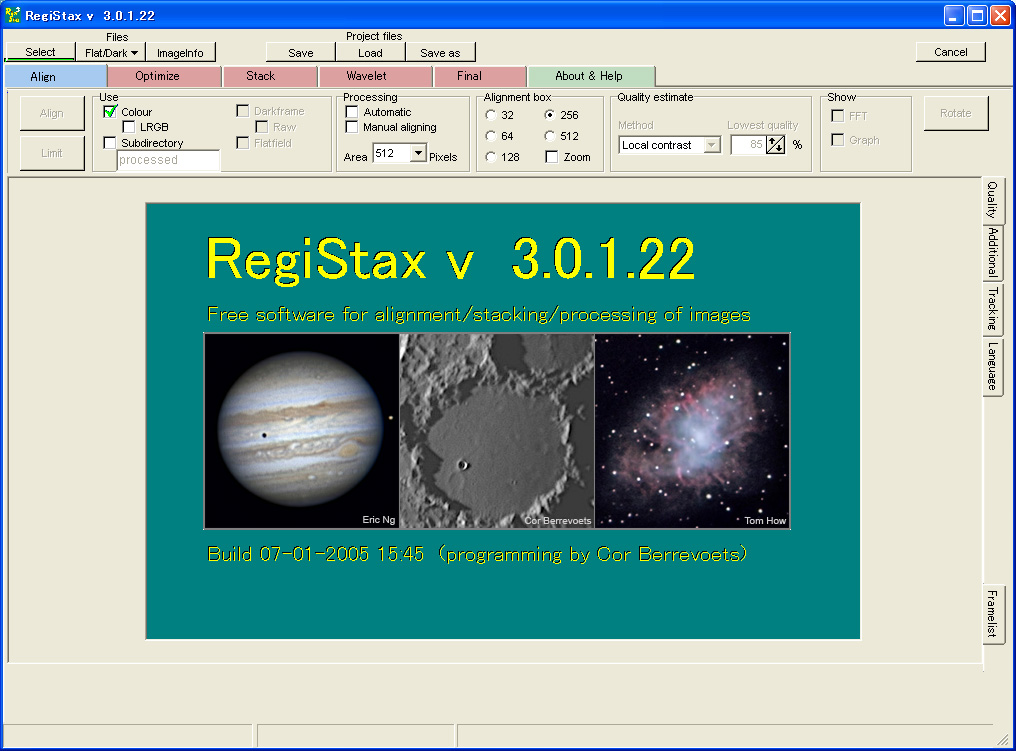Enable Automatic processing checkbox
The width and height of the screenshot is (1016, 751).
click(352, 112)
